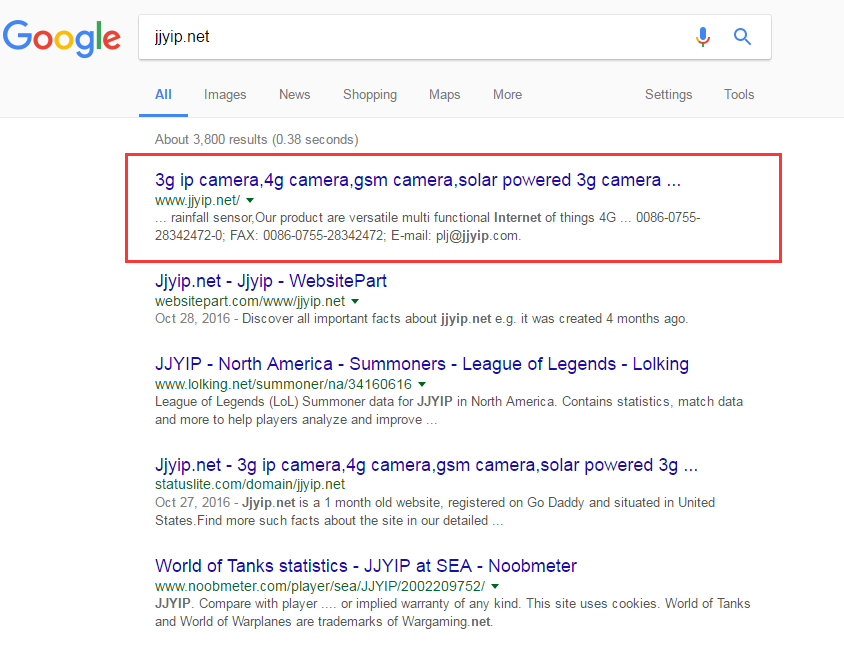Click the magnifying glass search button
The image size is (844, 648).
(x=742, y=37)
